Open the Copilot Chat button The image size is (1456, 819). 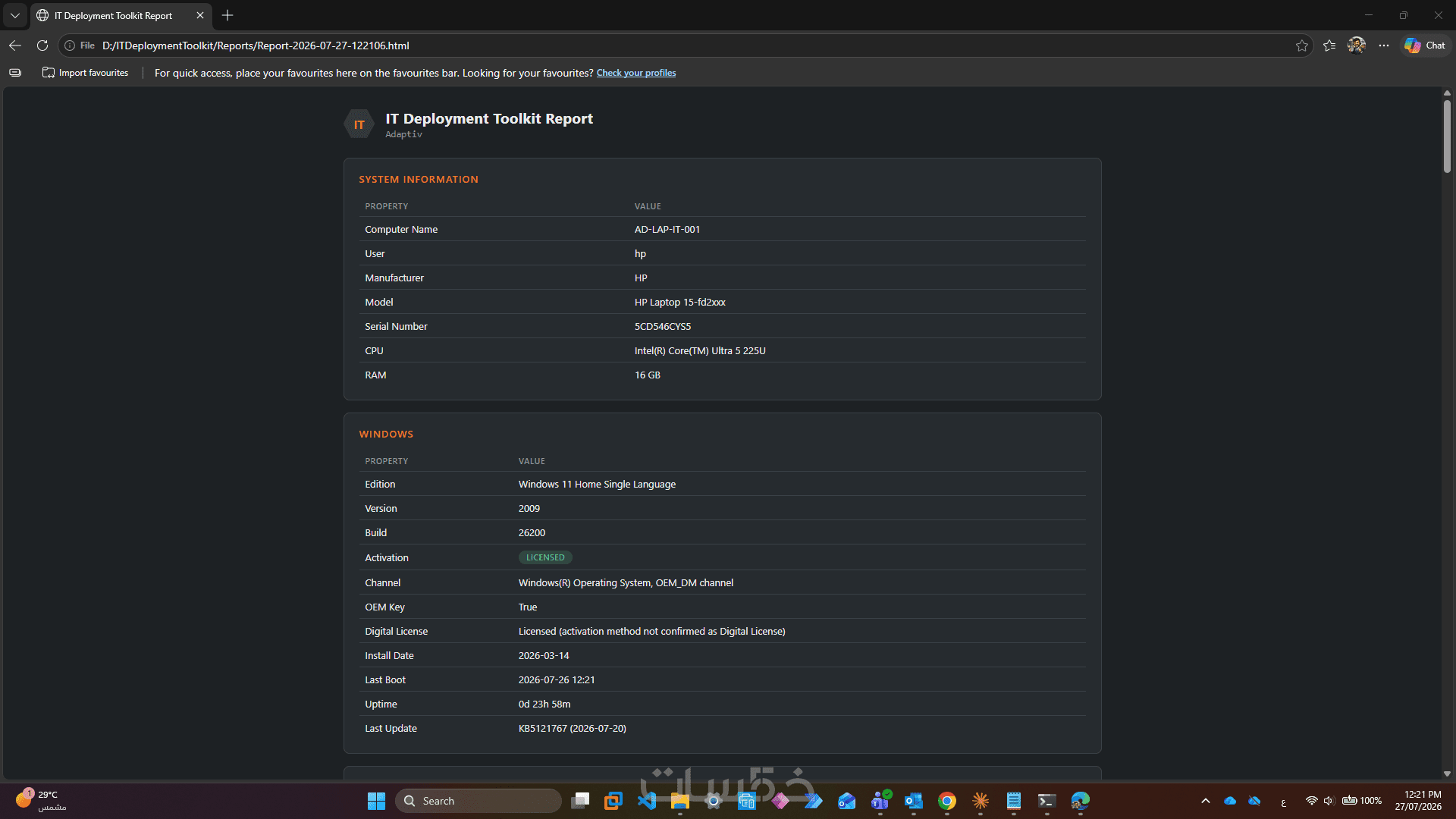coord(1425,45)
